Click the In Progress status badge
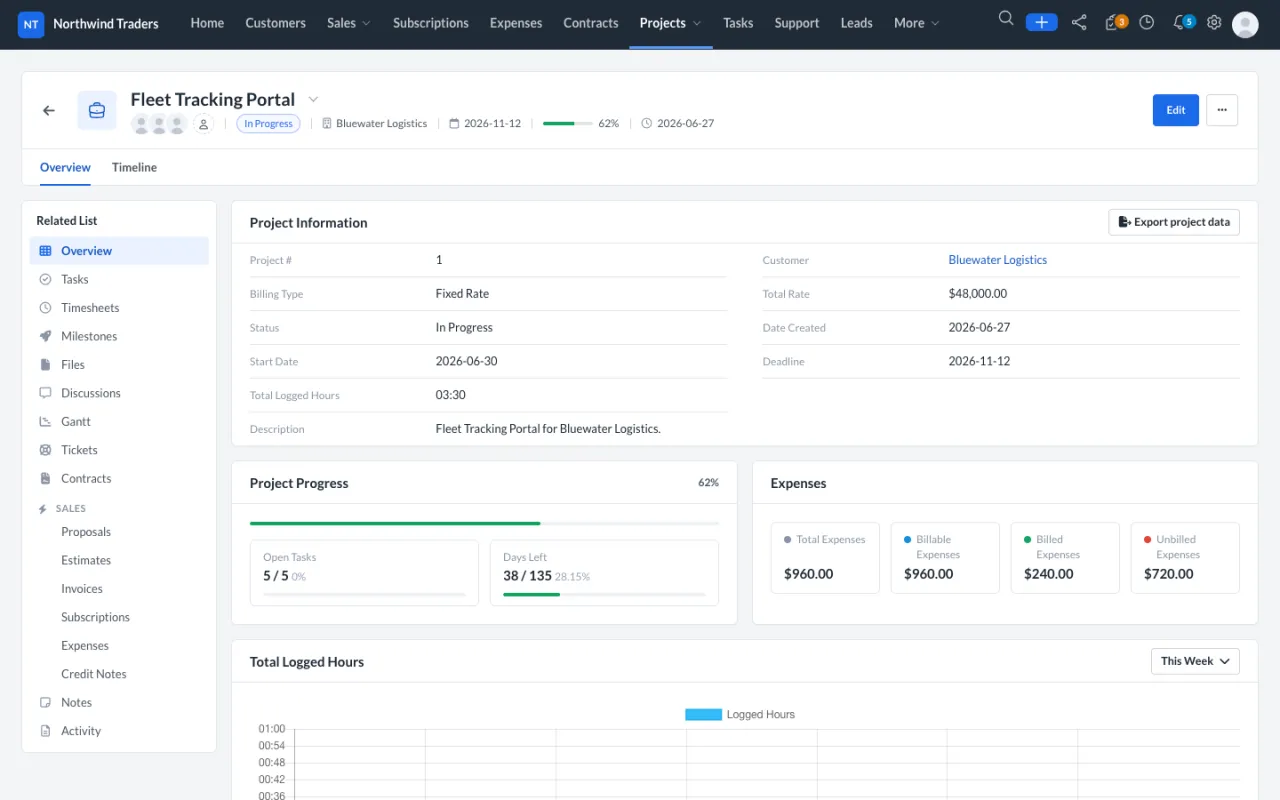This screenshot has height=800, width=1280. point(268,124)
